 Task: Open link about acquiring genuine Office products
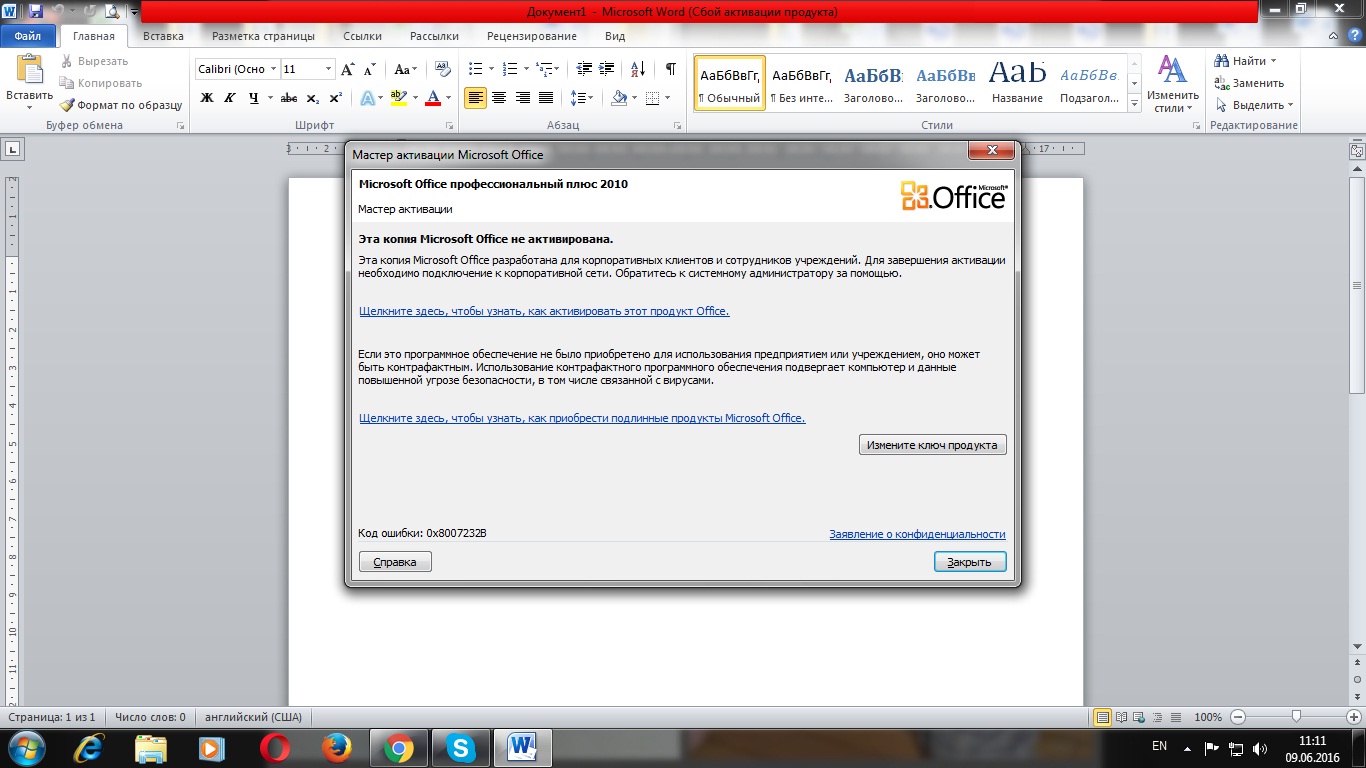[x=582, y=418]
